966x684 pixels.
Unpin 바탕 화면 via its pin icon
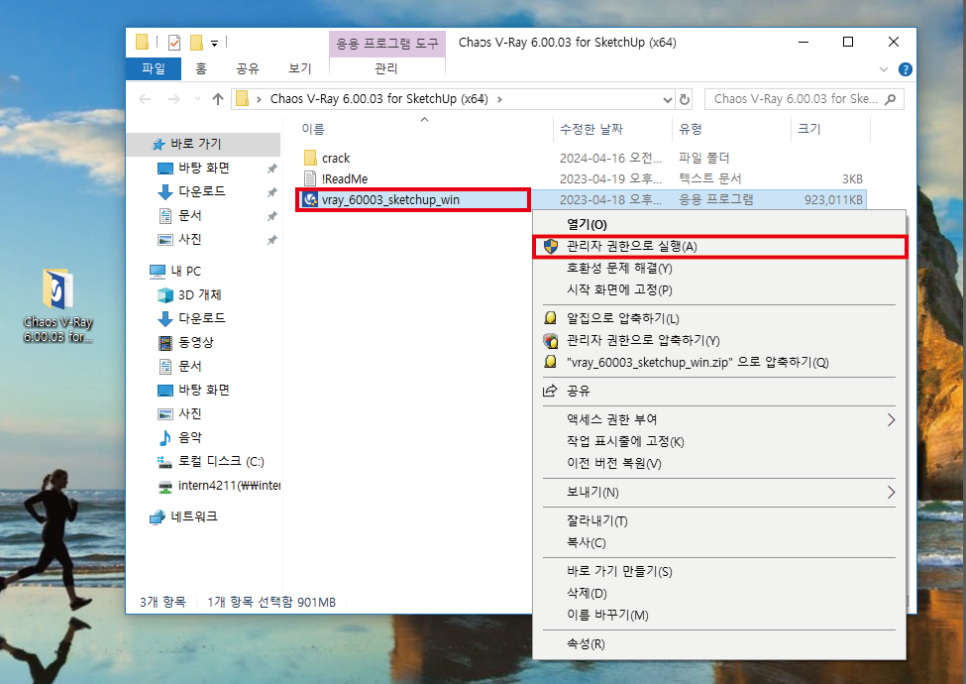click(x=272, y=168)
